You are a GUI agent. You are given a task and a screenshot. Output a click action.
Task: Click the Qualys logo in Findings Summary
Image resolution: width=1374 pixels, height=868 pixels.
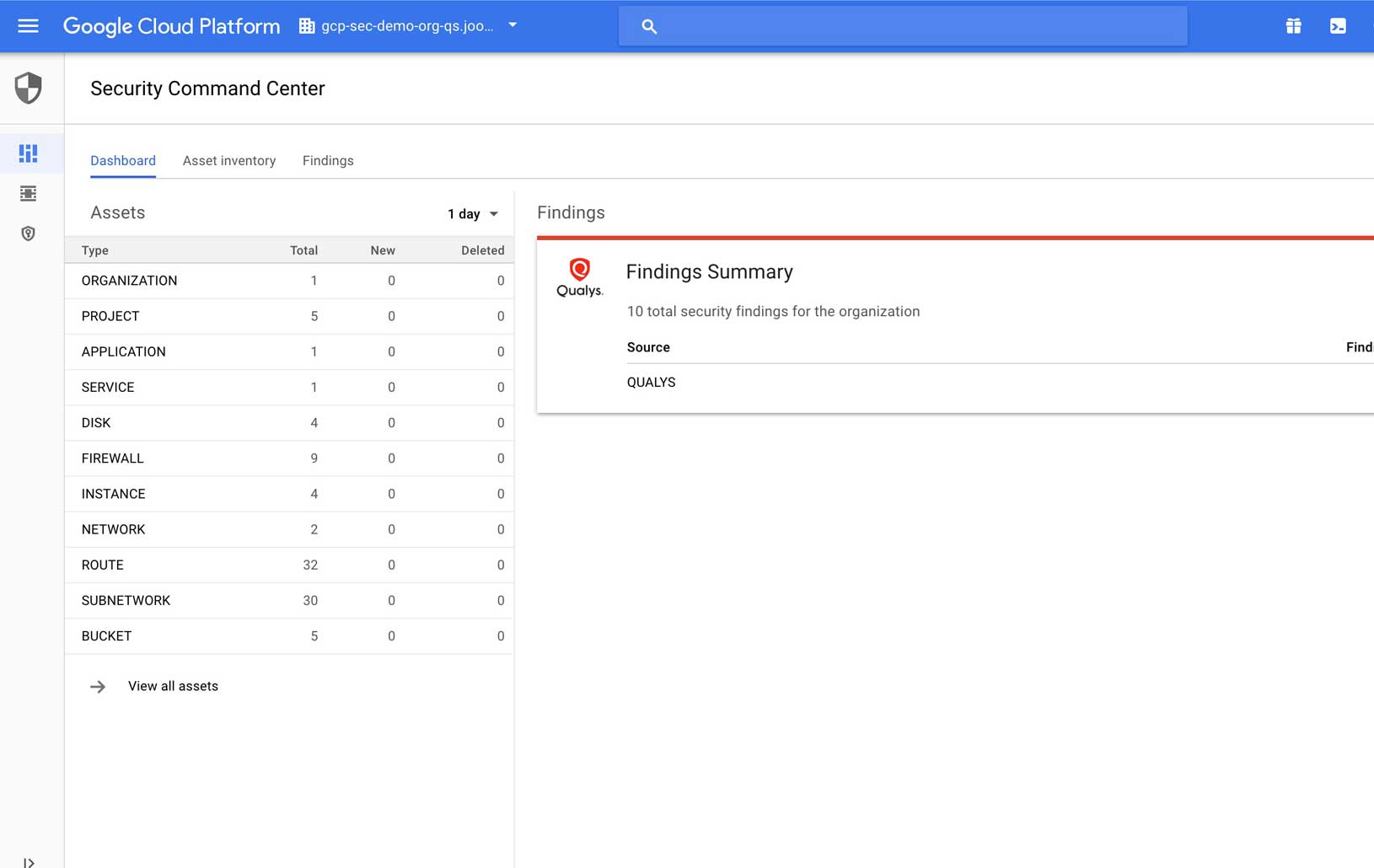click(580, 279)
